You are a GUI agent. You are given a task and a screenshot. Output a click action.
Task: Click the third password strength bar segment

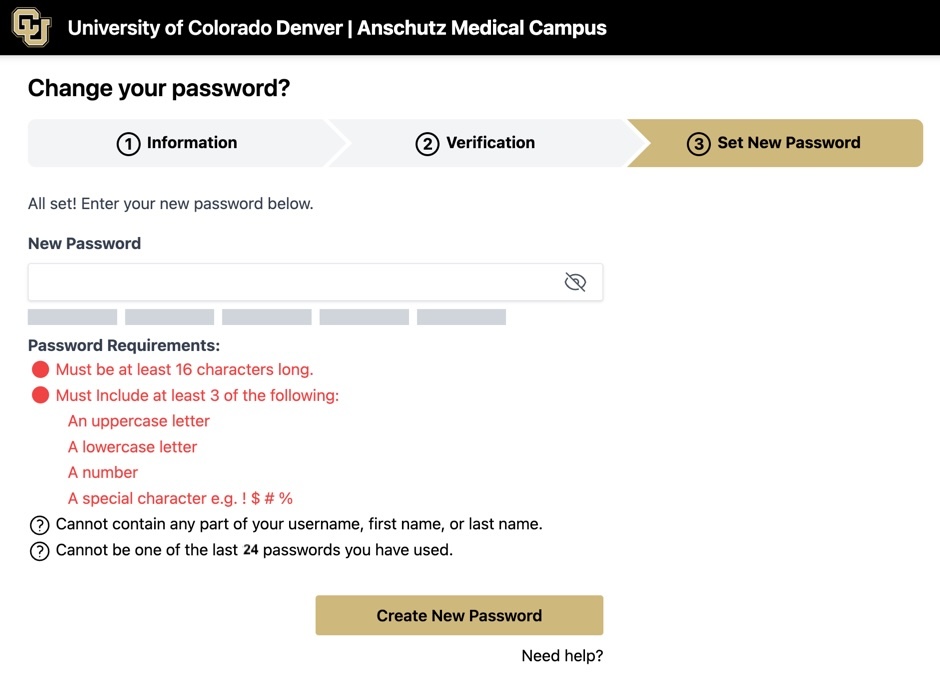click(x=267, y=317)
